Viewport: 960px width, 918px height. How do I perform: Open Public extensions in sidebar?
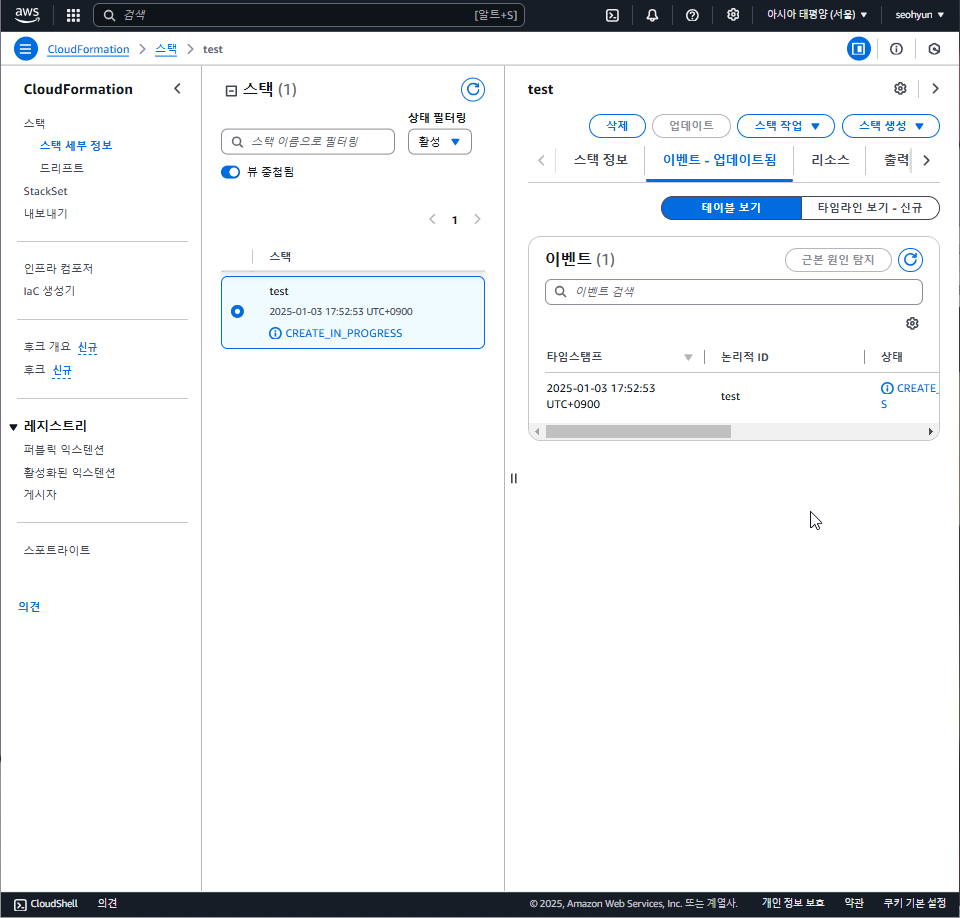64,450
